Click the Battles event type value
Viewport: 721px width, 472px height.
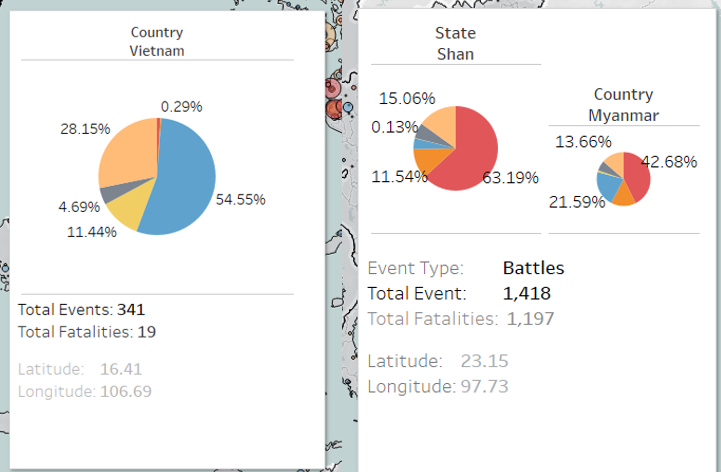point(533,268)
